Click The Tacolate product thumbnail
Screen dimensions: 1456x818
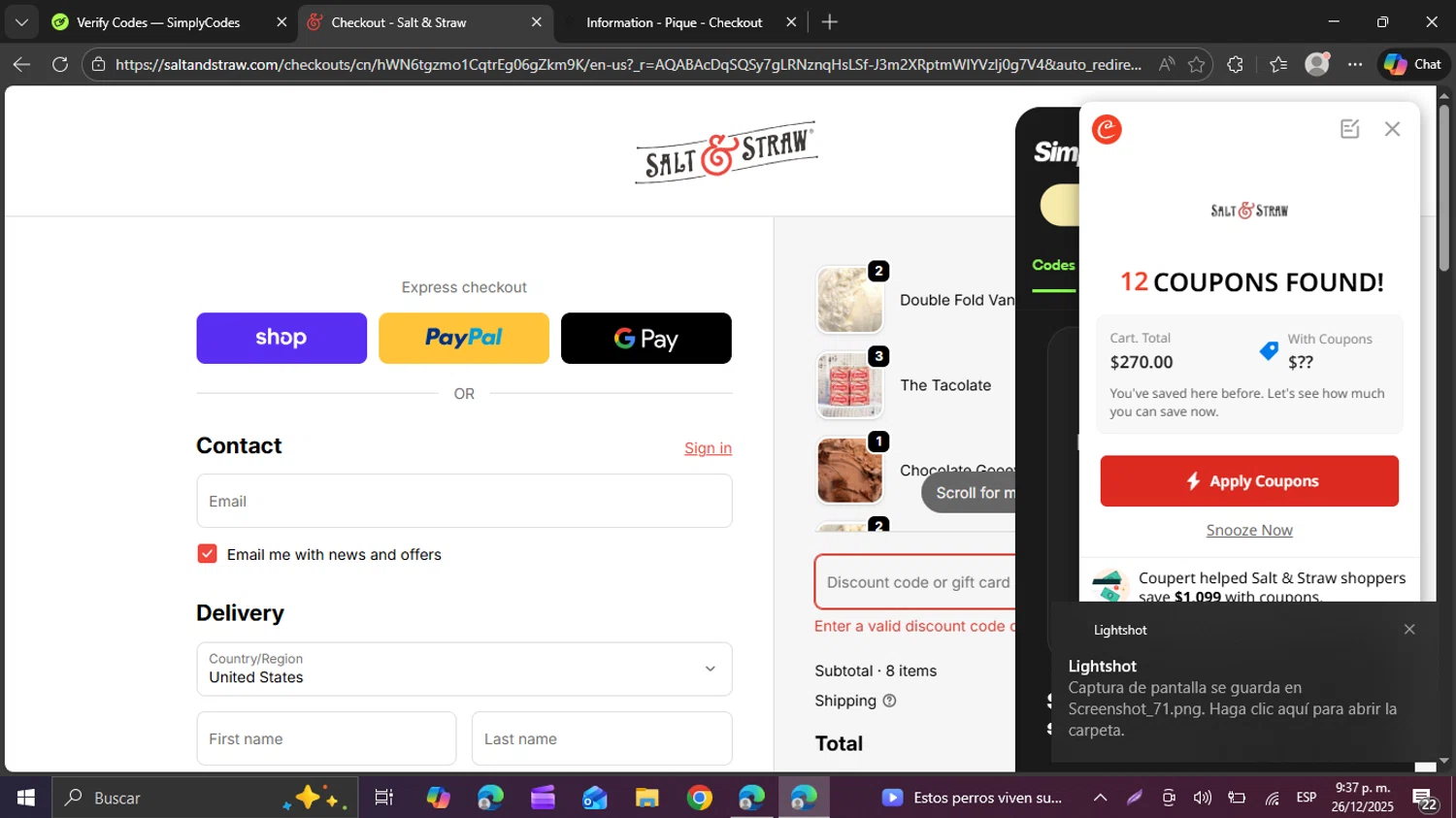point(850,385)
